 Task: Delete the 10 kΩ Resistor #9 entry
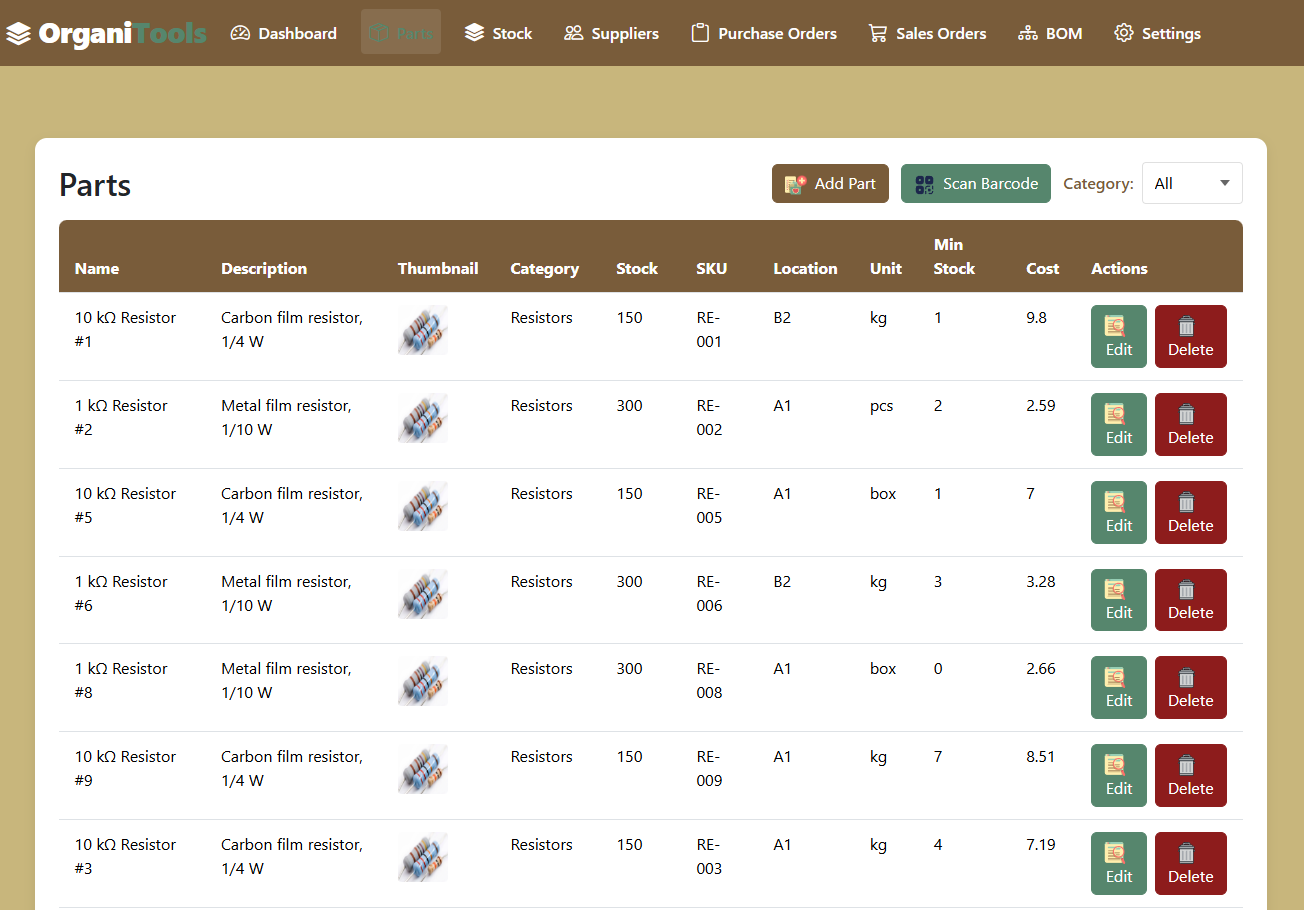point(1190,776)
